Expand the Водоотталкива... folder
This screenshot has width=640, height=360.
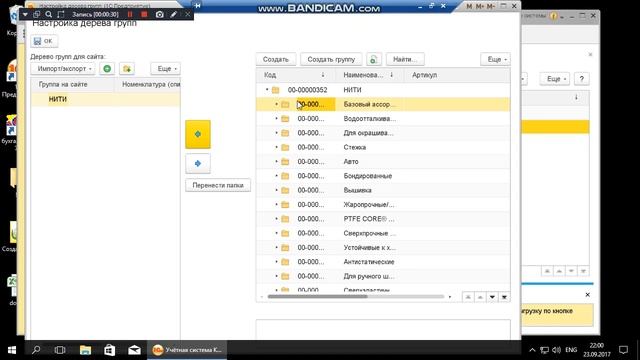[x=276, y=118]
